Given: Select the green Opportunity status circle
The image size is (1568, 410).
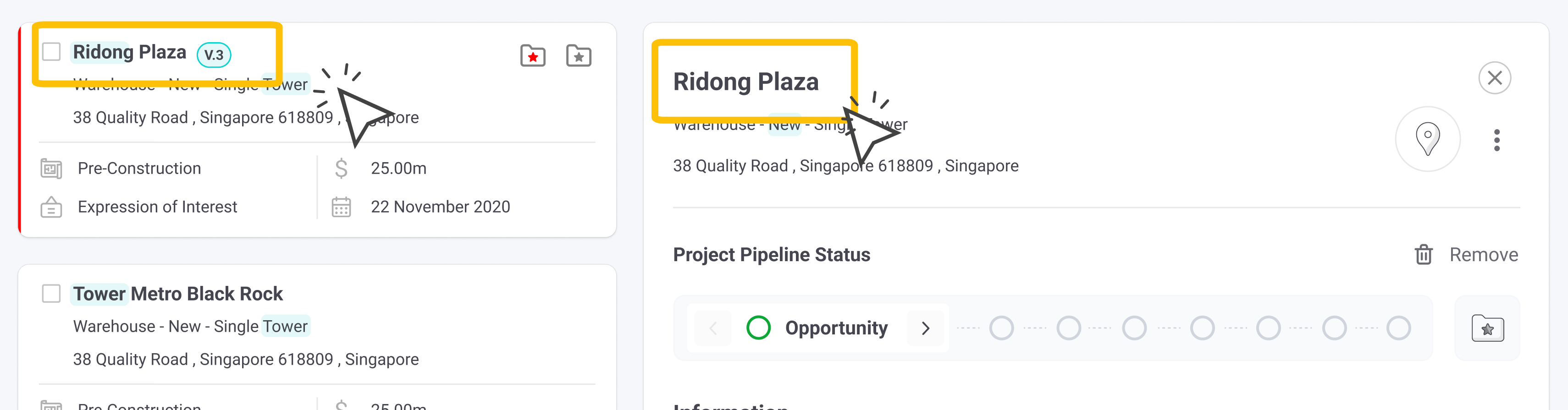Looking at the screenshot, I should [758, 328].
